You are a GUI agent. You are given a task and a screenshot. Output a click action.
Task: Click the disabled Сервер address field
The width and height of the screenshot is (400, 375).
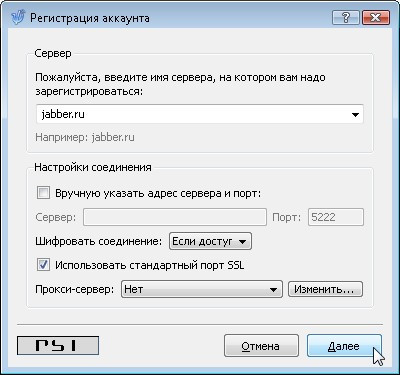click(175, 217)
